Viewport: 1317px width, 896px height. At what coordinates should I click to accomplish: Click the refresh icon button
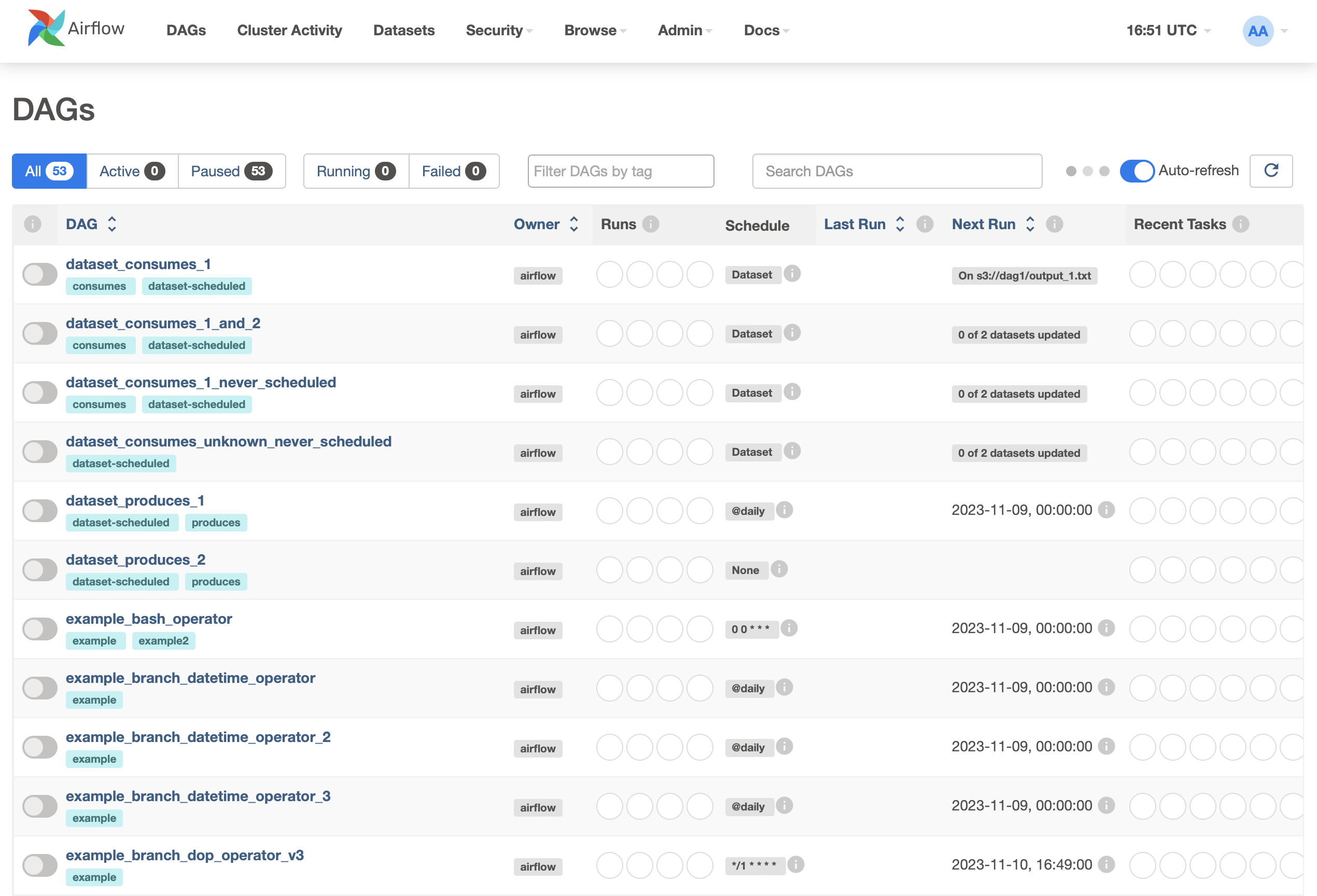(x=1270, y=171)
